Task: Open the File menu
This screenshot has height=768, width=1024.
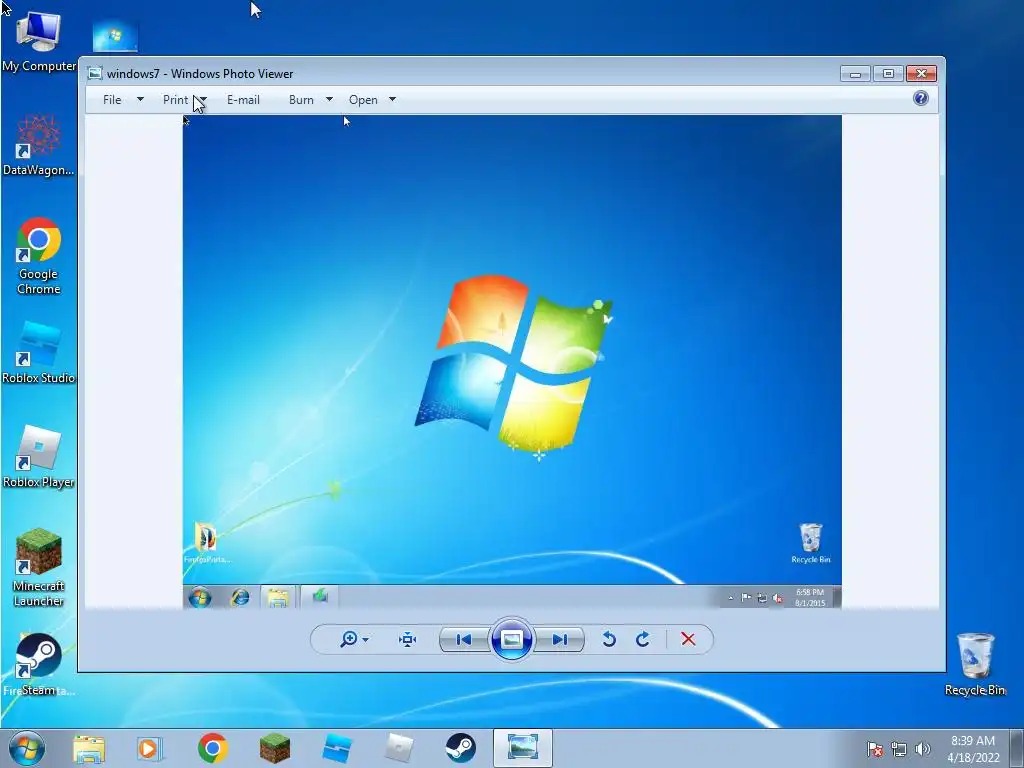Action: [x=112, y=100]
